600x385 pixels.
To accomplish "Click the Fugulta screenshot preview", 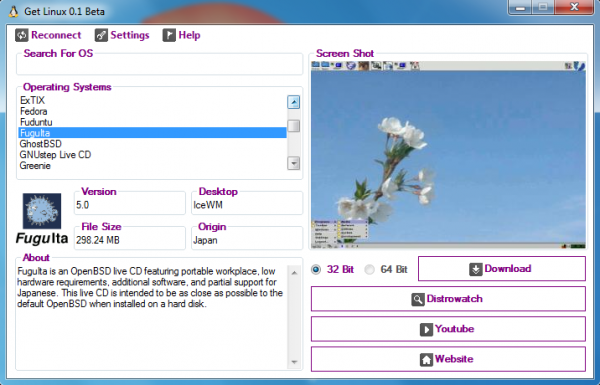I will 448,155.
